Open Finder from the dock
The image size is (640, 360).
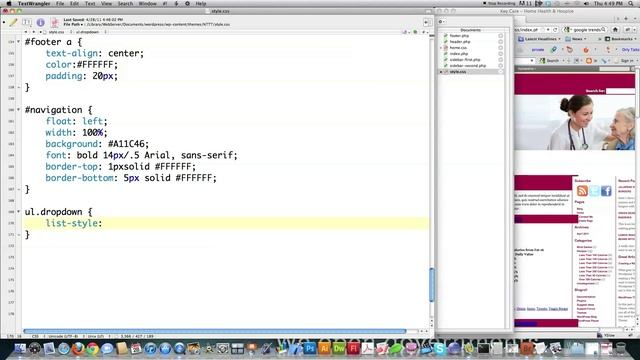coord(20,349)
